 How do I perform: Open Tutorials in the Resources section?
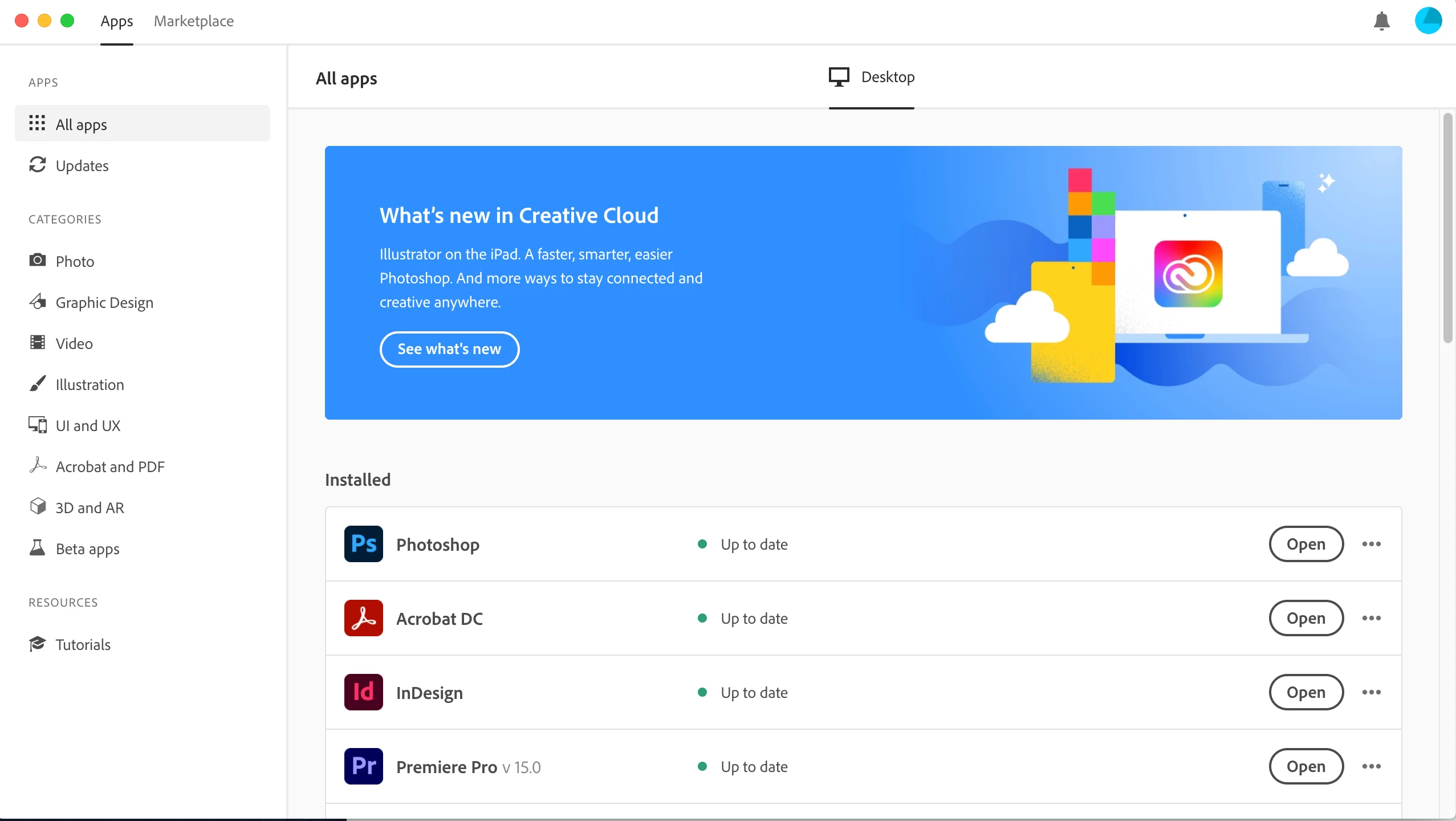pyautogui.click(x=83, y=644)
